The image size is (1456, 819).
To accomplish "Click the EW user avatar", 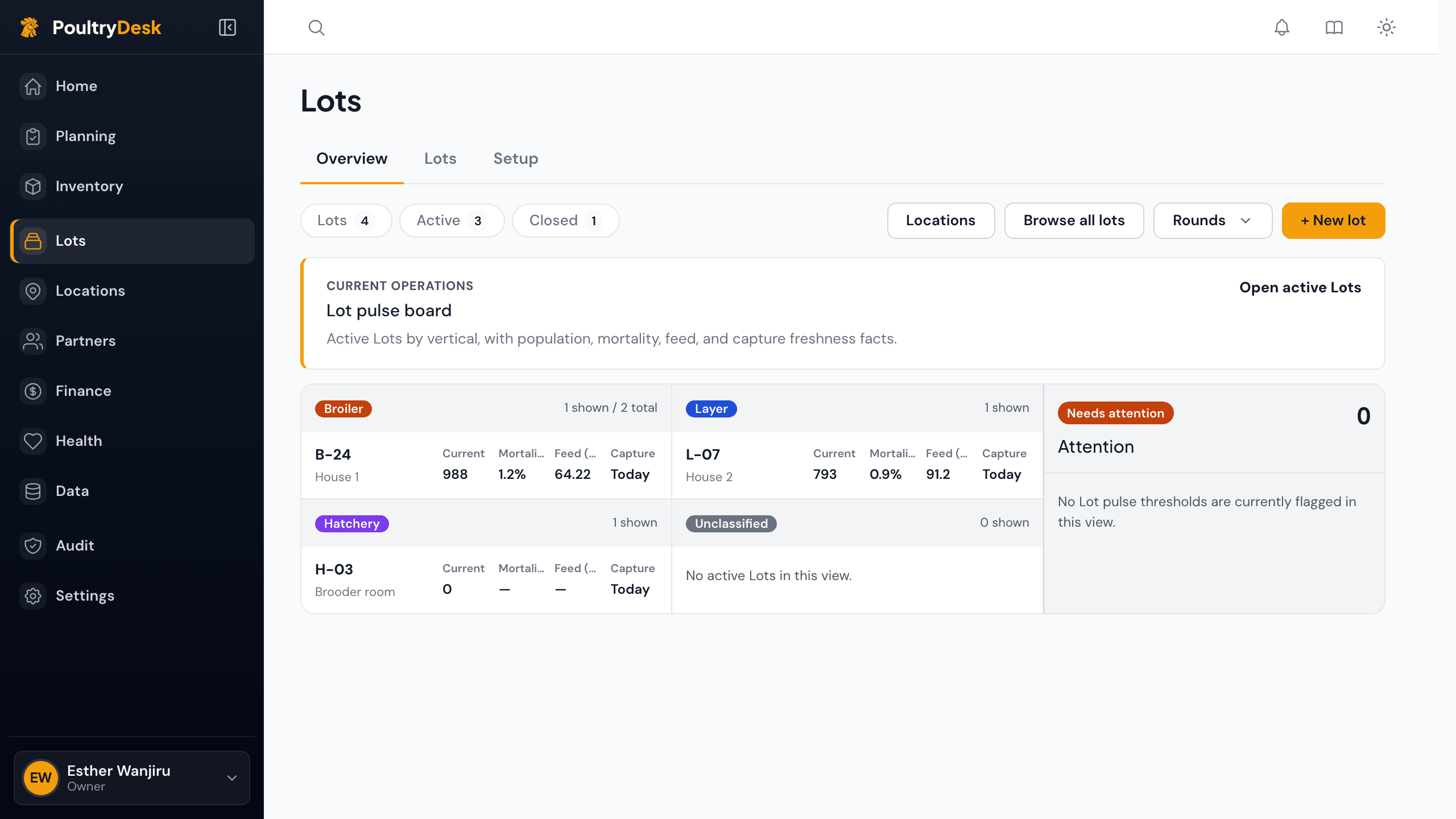I will click(40, 777).
